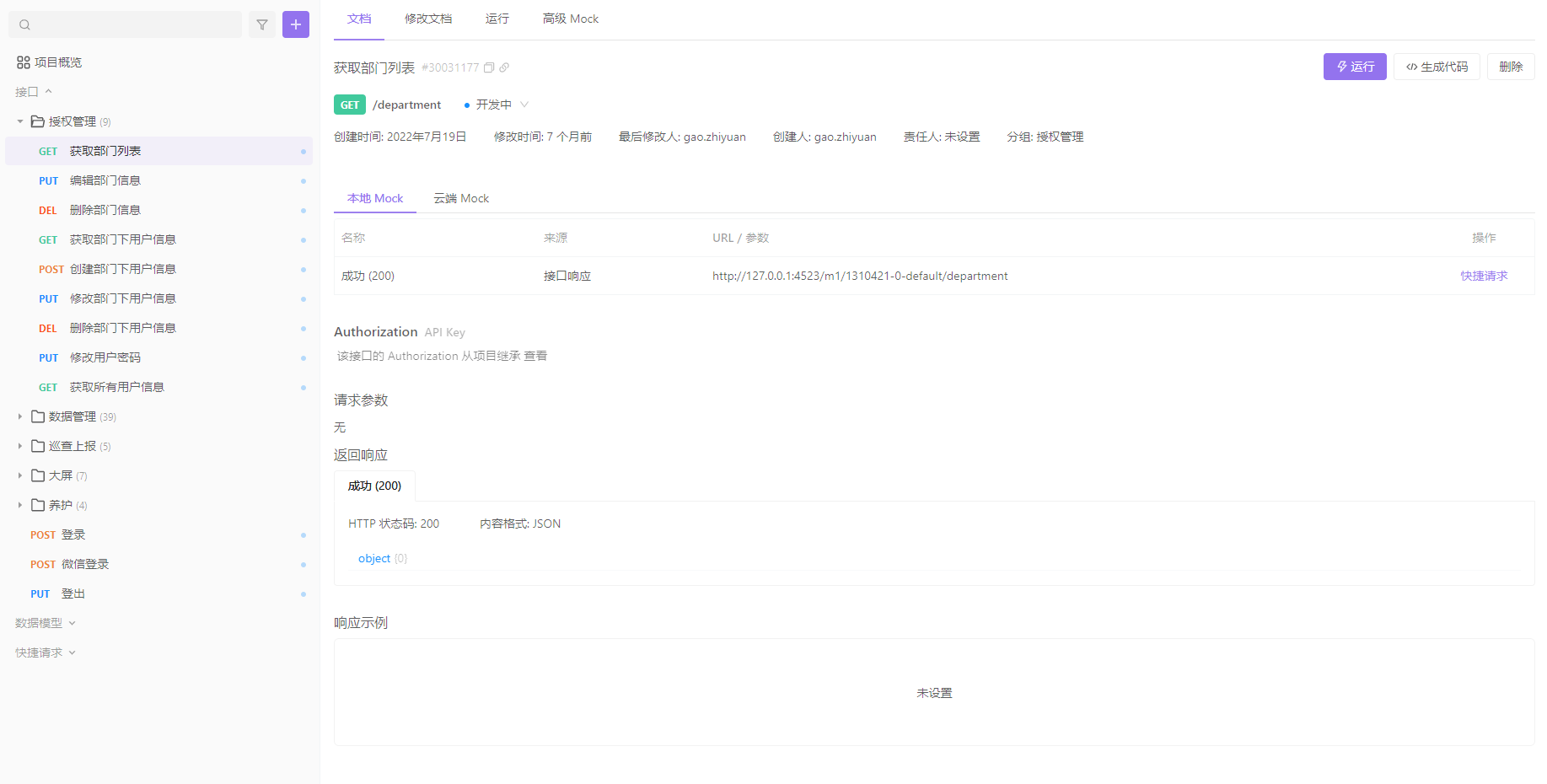Open 项目概览 project overview icon

click(x=24, y=62)
